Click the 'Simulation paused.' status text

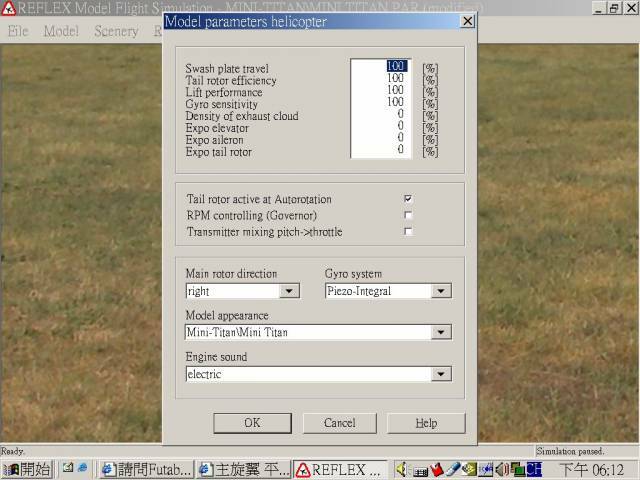click(570, 451)
